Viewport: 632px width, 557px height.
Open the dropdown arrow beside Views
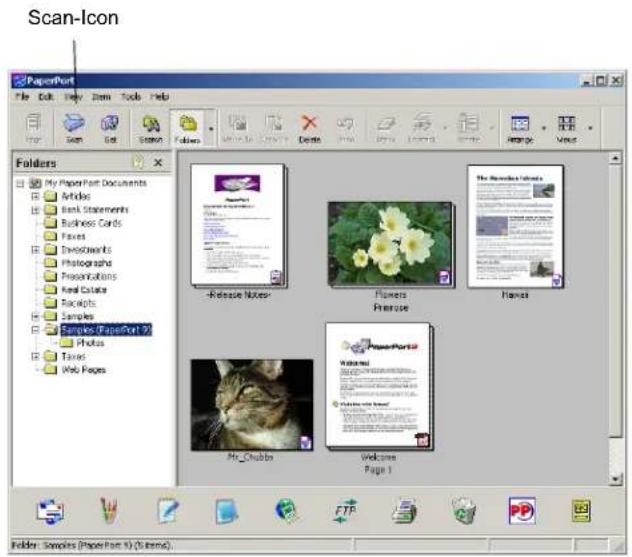pos(590,128)
